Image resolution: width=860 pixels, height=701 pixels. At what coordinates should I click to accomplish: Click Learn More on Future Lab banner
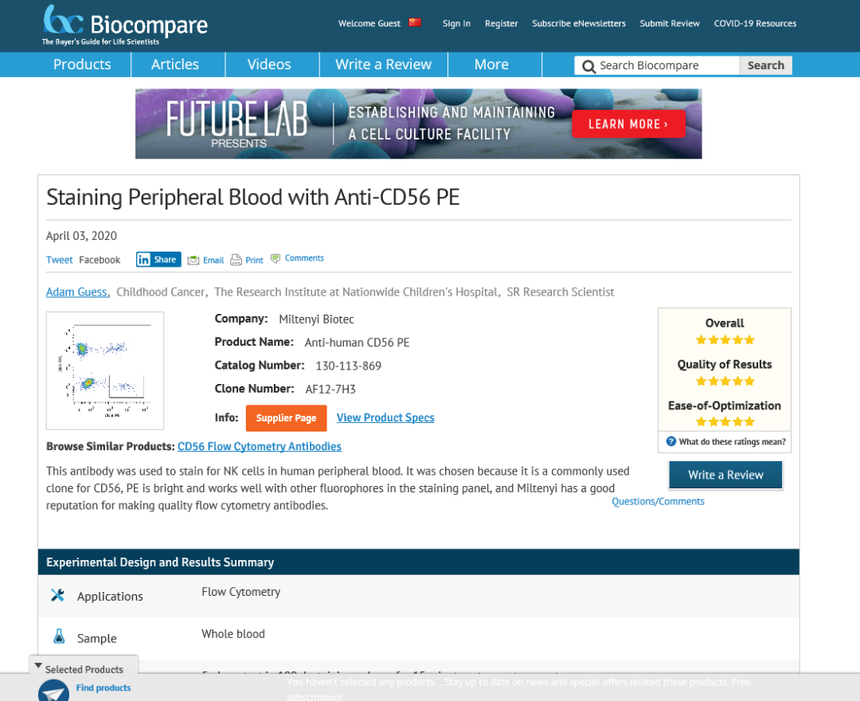628,124
